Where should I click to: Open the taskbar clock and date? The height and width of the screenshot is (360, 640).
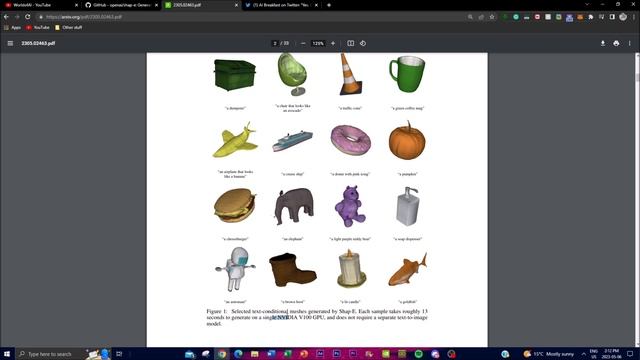tap(611, 354)
